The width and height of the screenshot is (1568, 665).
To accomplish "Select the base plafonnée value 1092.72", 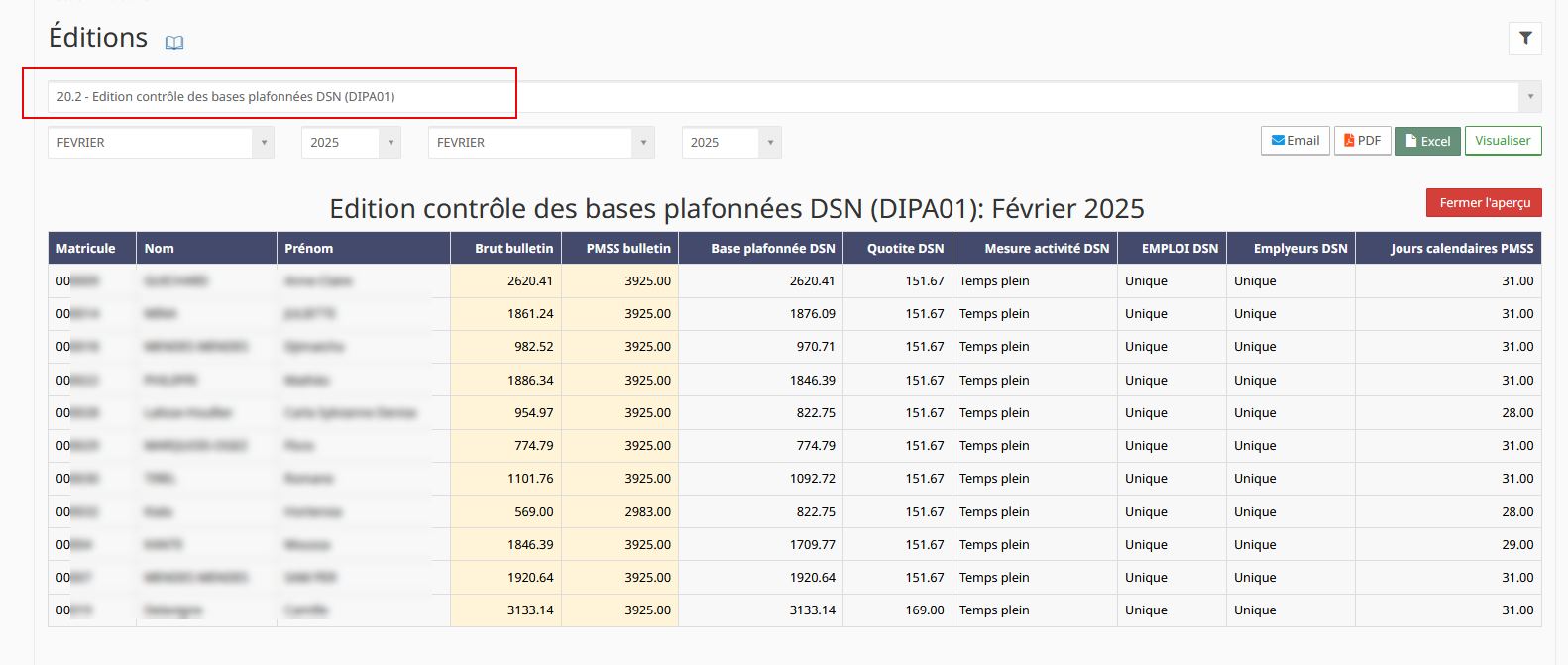I will tap(812, 479).
